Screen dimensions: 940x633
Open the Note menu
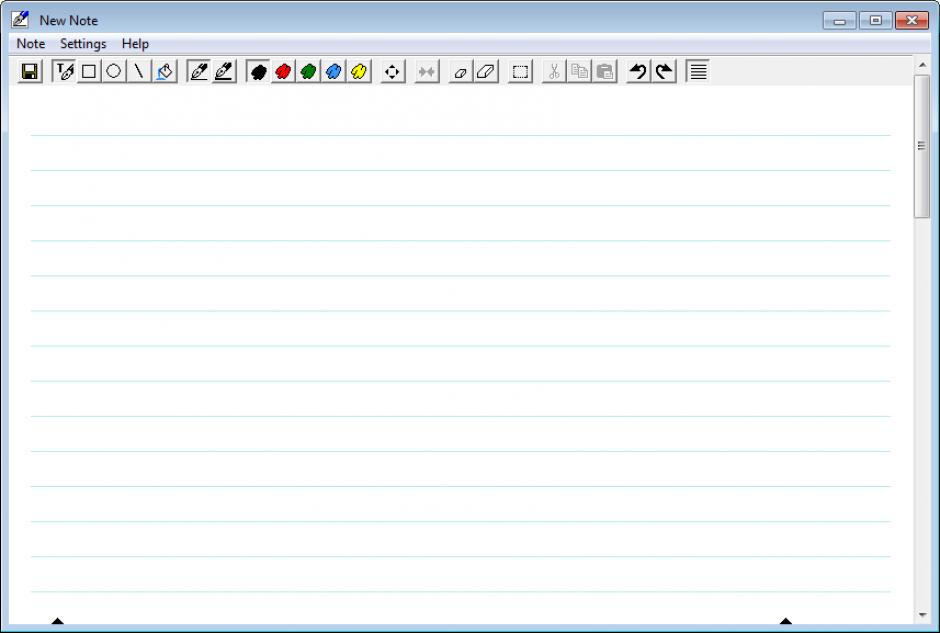tap(31, 44)
